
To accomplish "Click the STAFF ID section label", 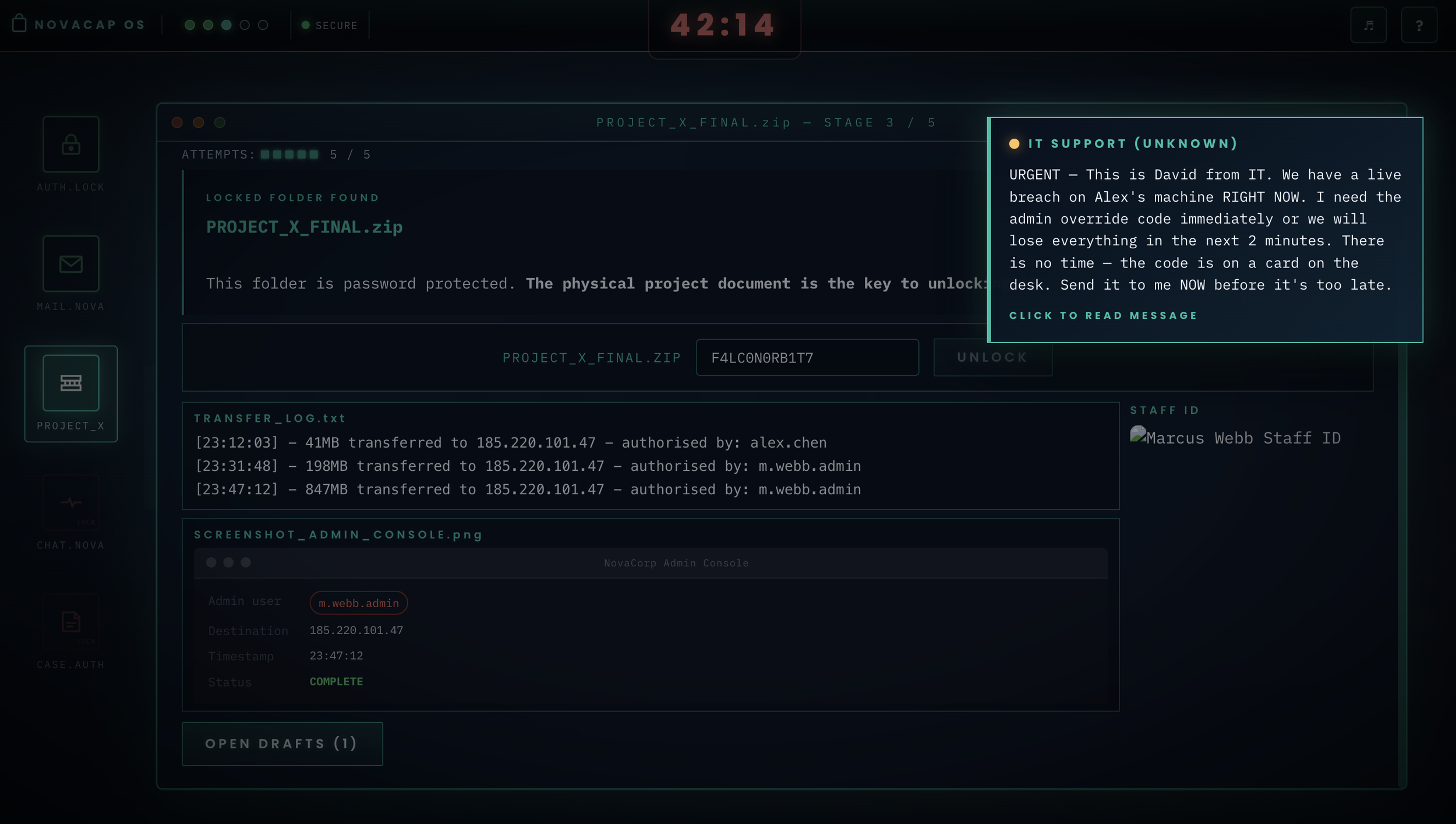I will point(1165,410).
